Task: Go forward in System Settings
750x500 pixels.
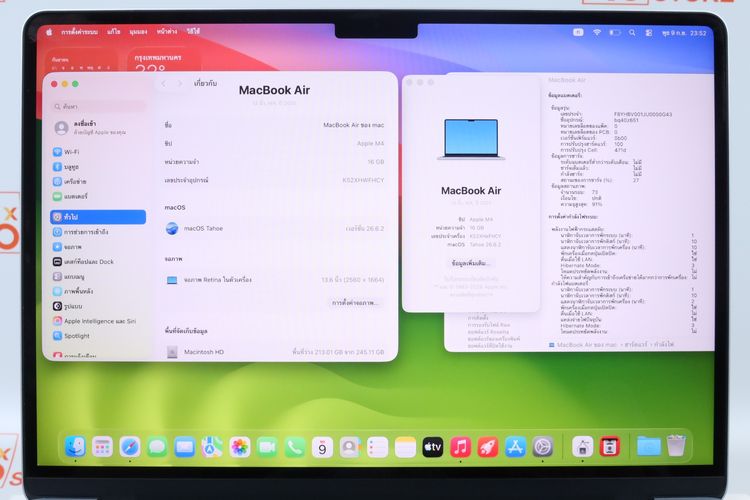Action: coord(180,84)
